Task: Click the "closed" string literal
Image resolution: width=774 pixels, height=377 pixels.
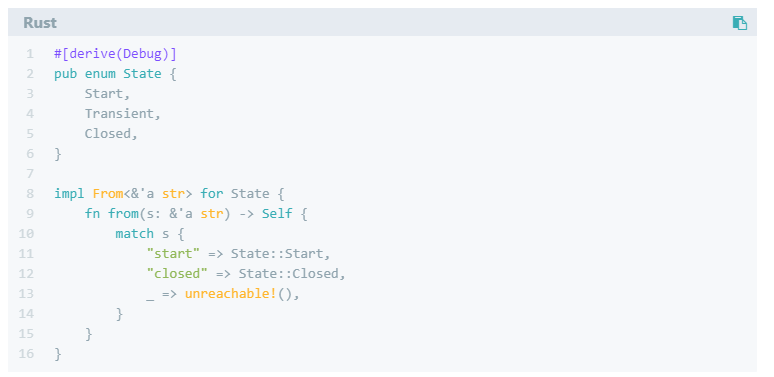Action: [x=177, y=273]
